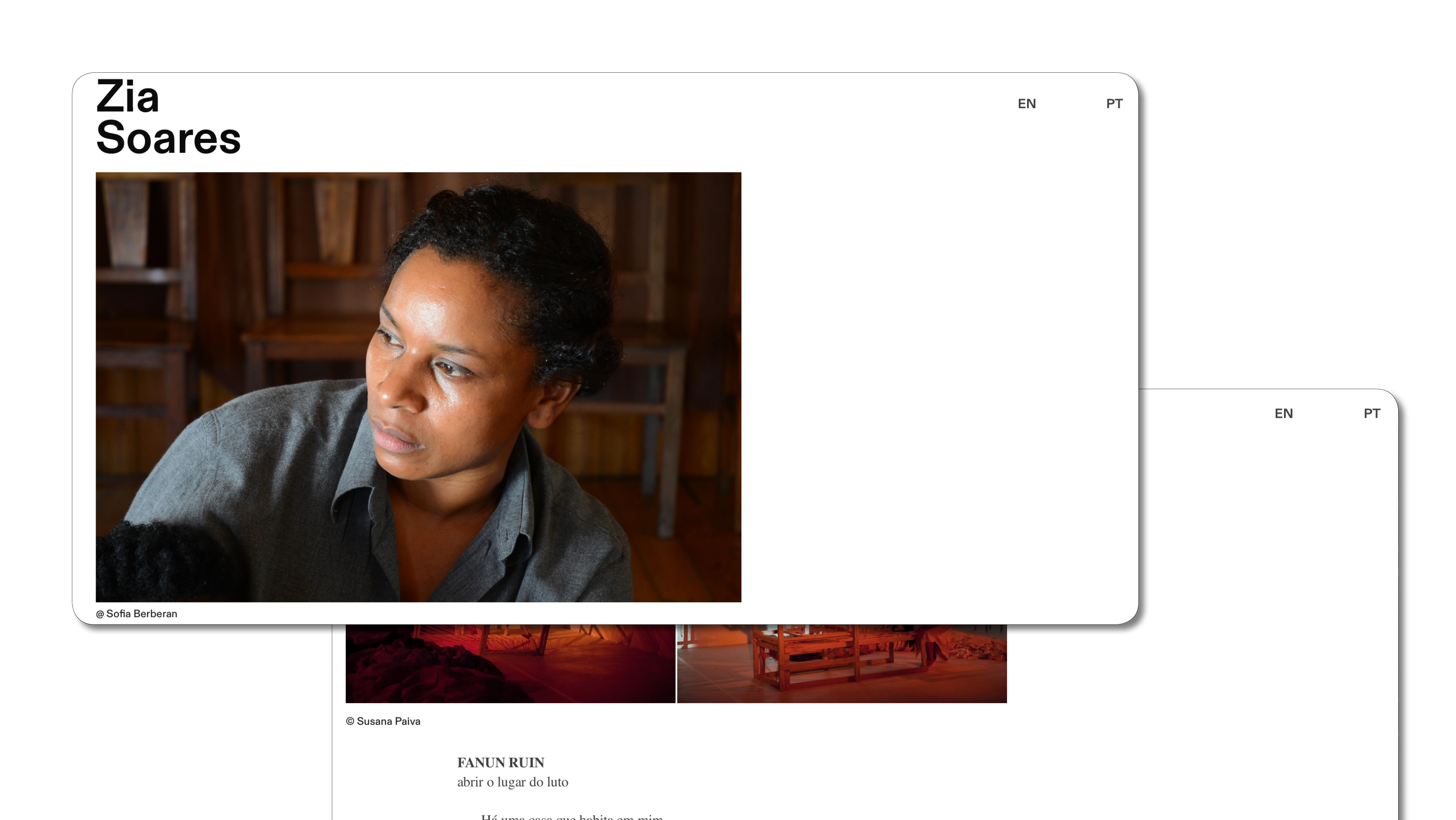Select EN in the back window
Image resolution: width=1456 pixels, height=820 pixels.
(x=1283, y=414)
